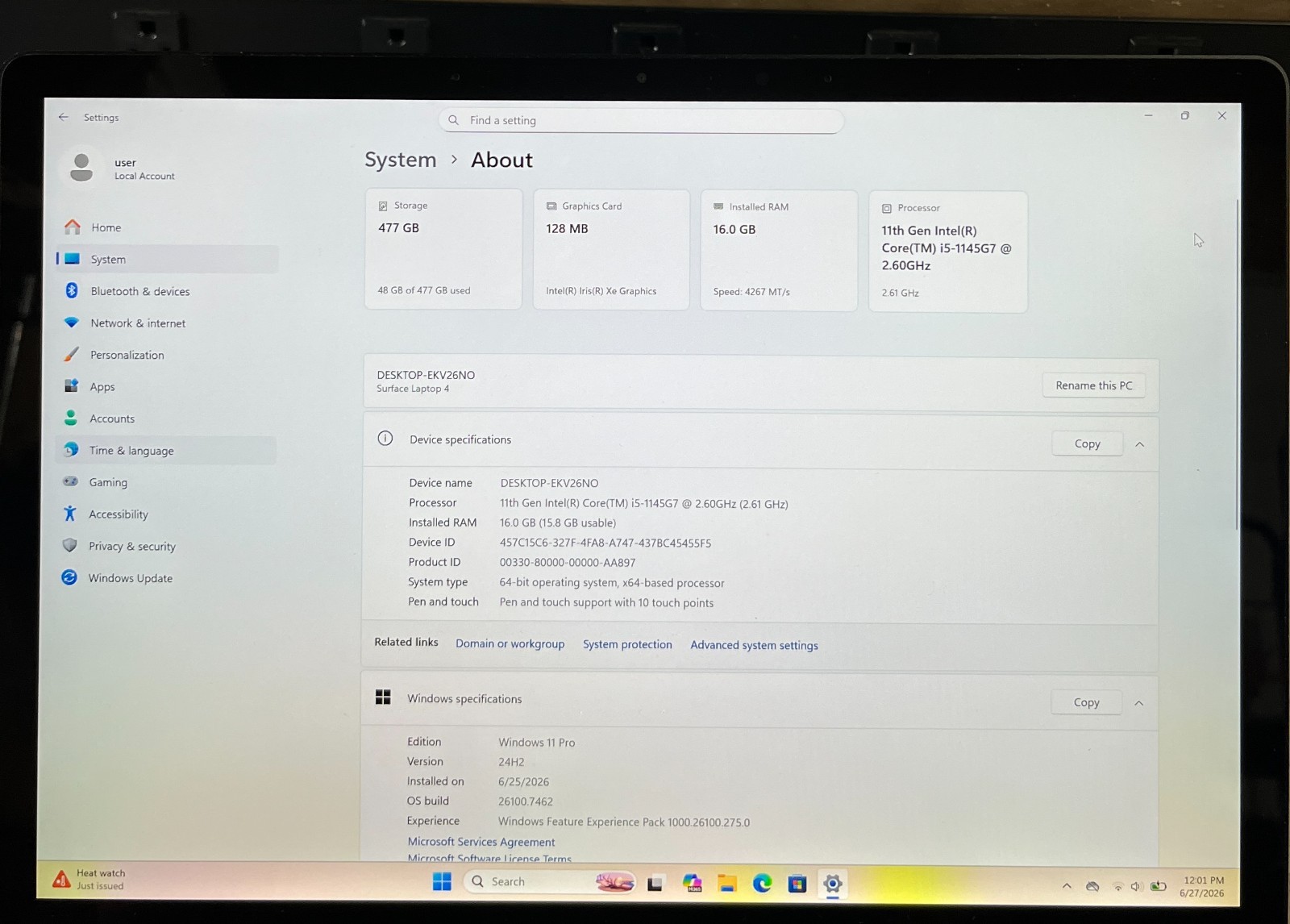
Task: Click the Network wifi icon in sidebar
Action: 72,323
